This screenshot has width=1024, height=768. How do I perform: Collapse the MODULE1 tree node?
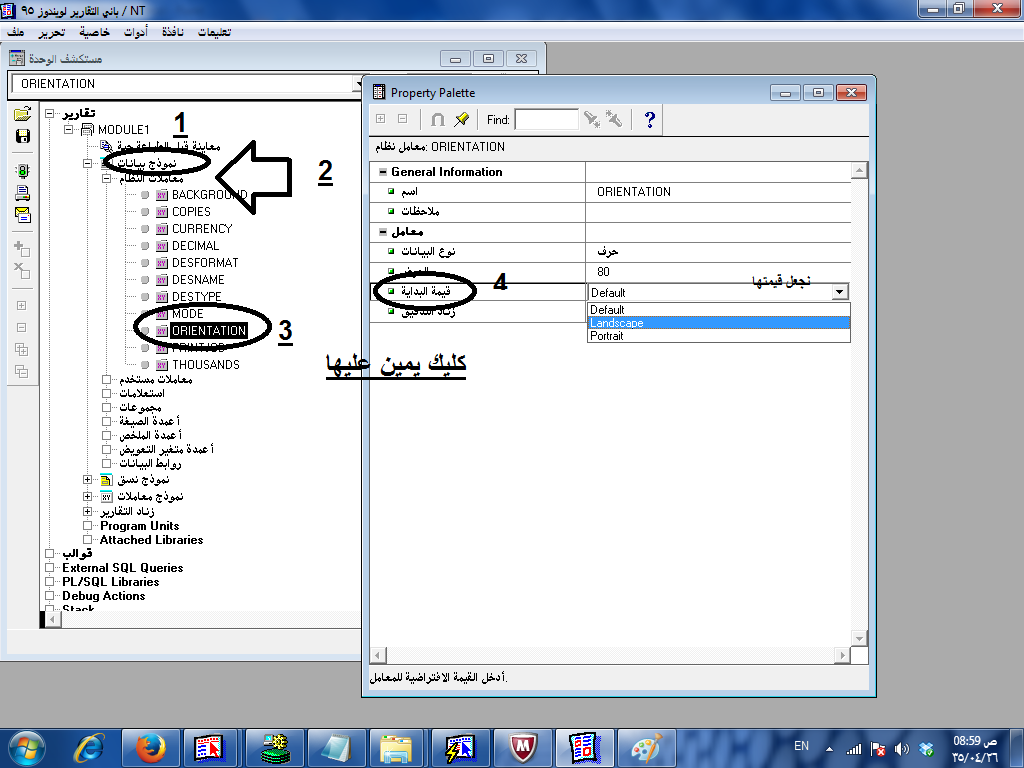coord(69,130)
